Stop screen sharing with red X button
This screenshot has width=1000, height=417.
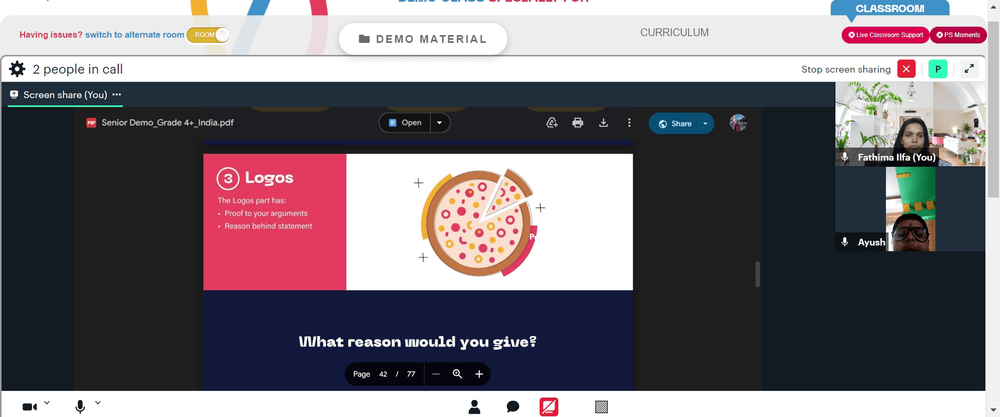pyautogui.click(x=906, y=69)
